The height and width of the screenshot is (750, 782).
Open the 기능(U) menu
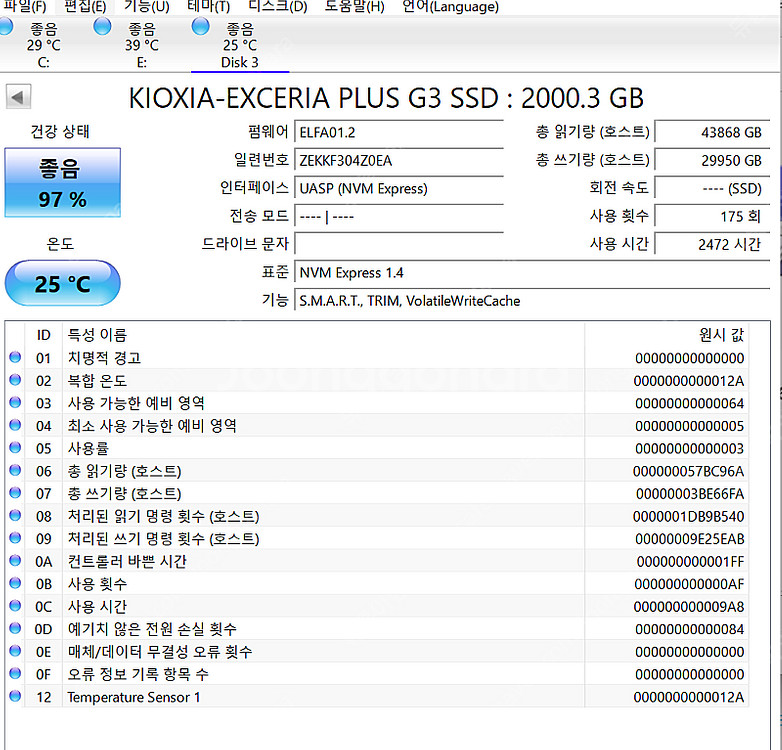pos(147,6)
